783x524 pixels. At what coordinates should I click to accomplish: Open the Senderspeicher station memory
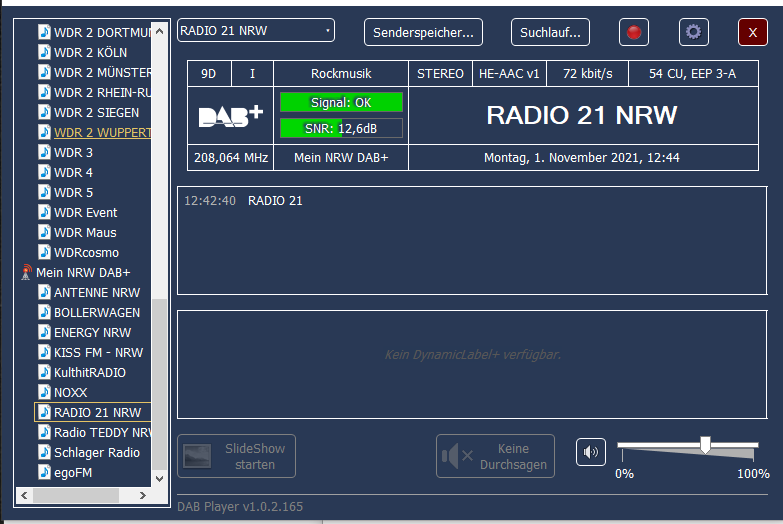(423, 32)
